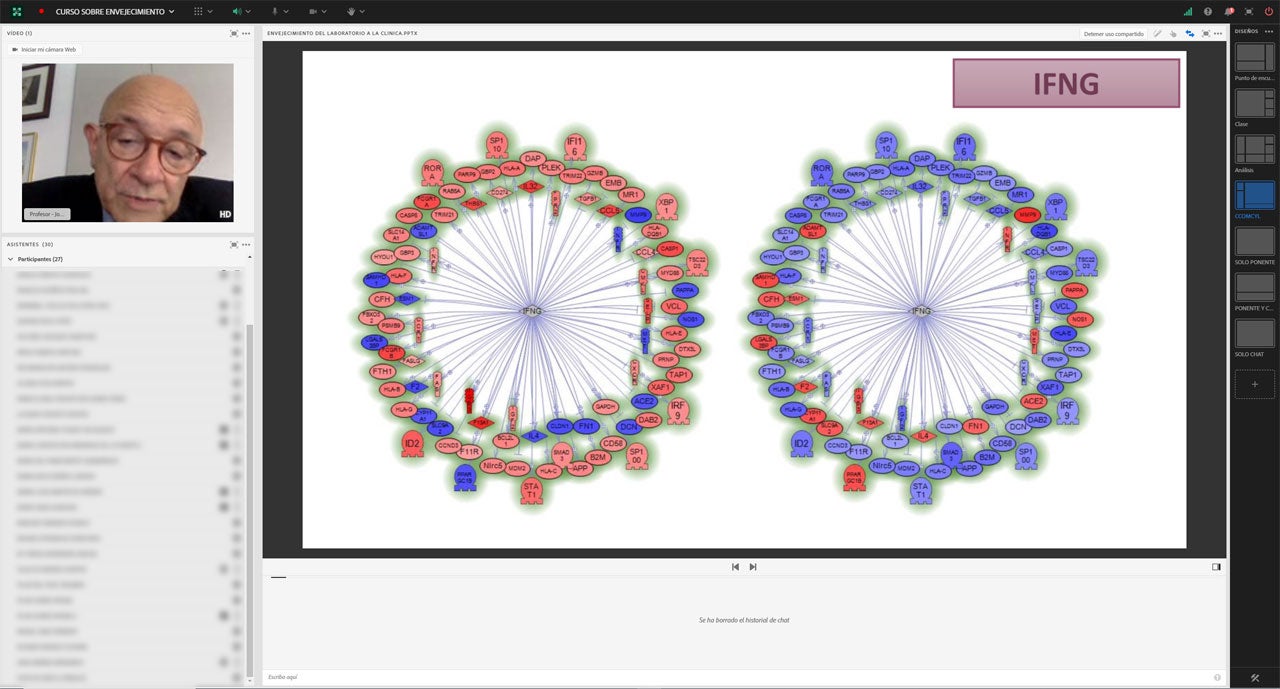Select the Clase layout
Screen dimensions: 1280x689
point(1255,103)
